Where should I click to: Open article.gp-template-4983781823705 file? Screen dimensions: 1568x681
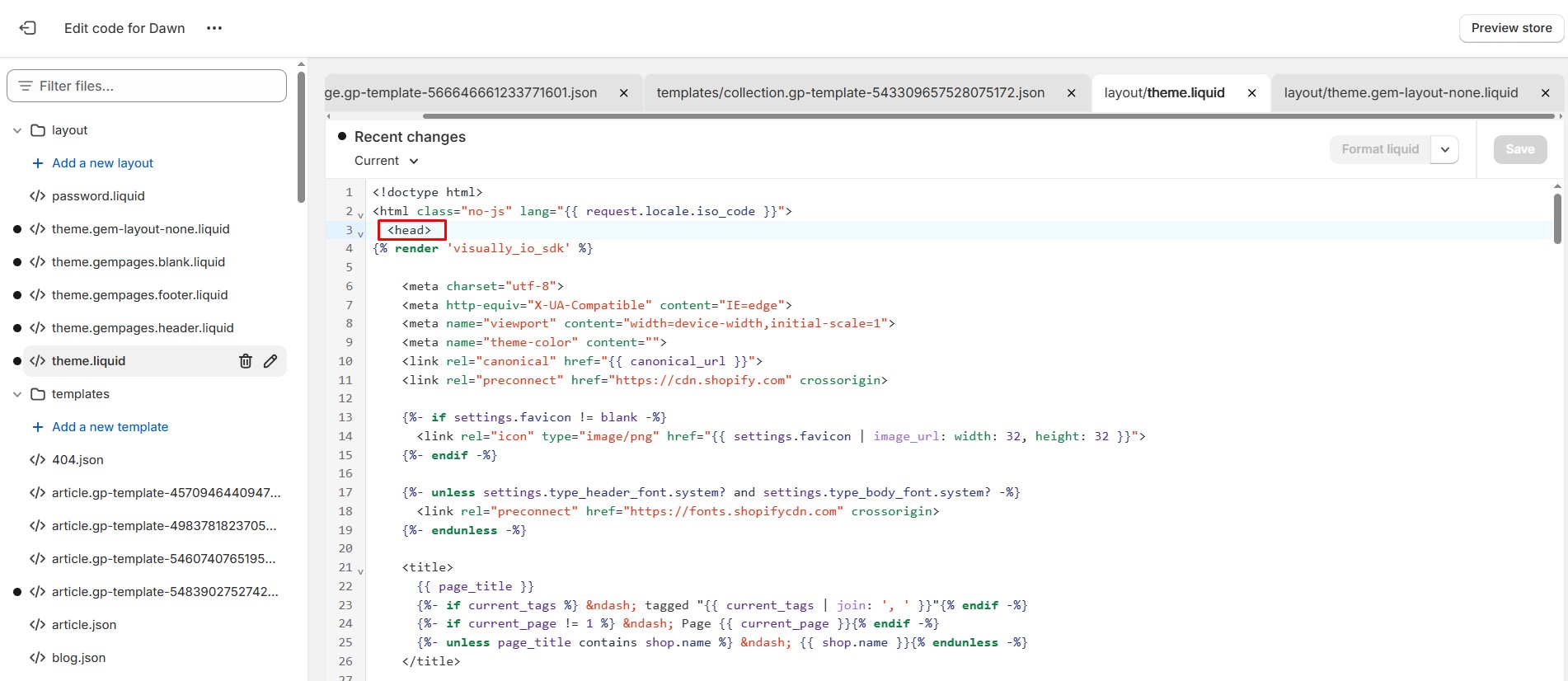pos(164,526)
